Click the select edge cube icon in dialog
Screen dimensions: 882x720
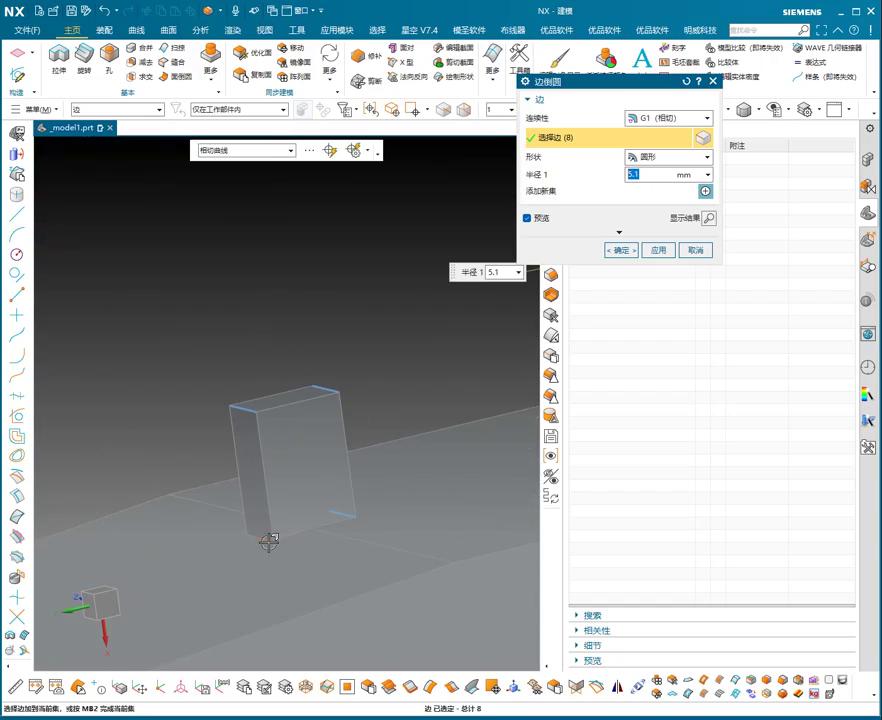(x=704, y=138)
